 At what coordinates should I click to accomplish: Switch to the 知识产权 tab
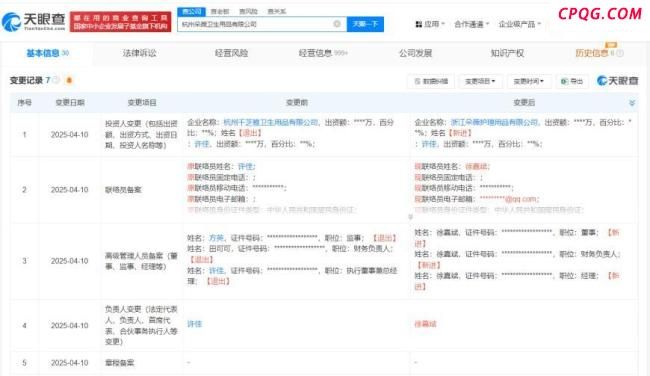click(x=507, y=53)
